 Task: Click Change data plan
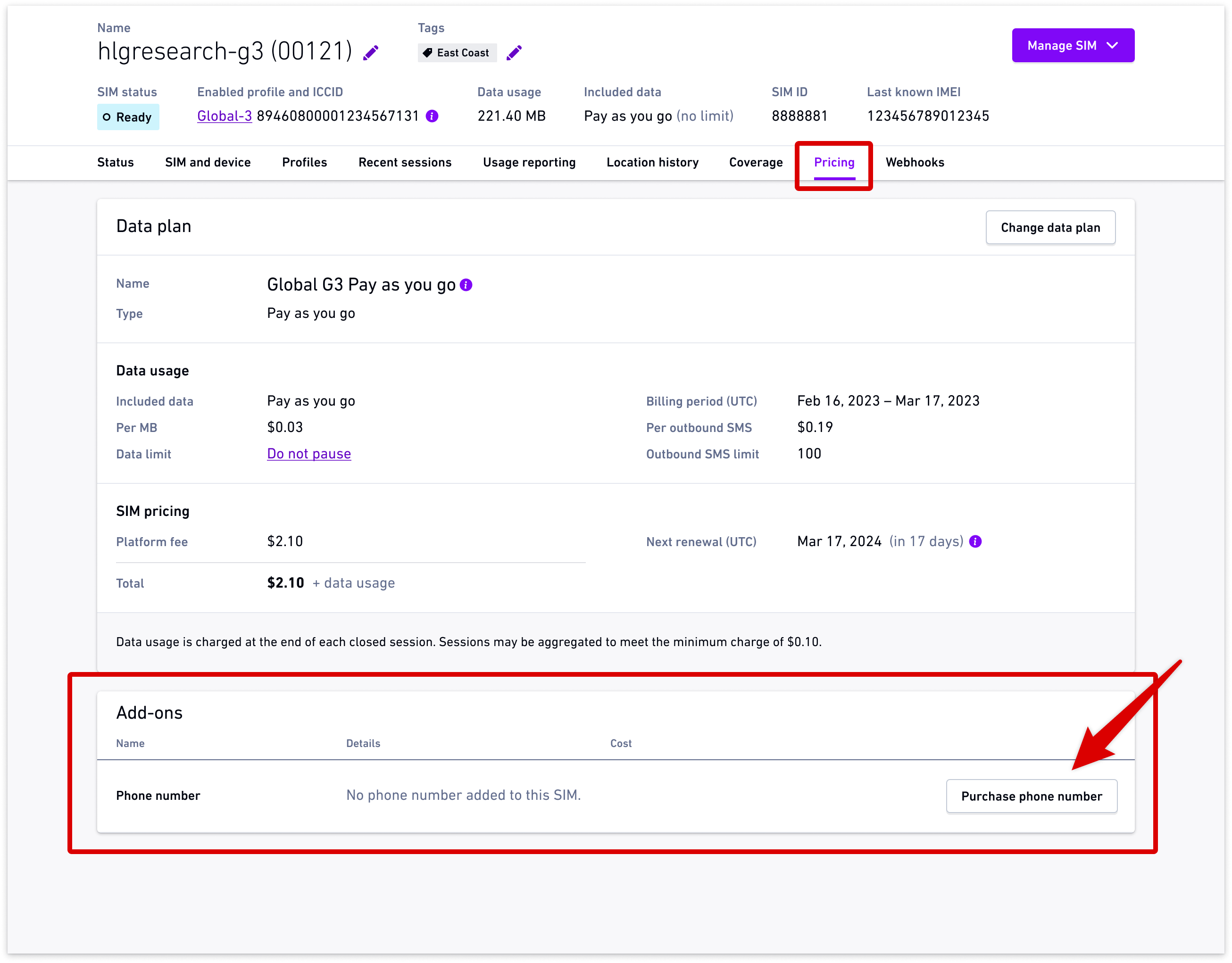coord(1050,227)
